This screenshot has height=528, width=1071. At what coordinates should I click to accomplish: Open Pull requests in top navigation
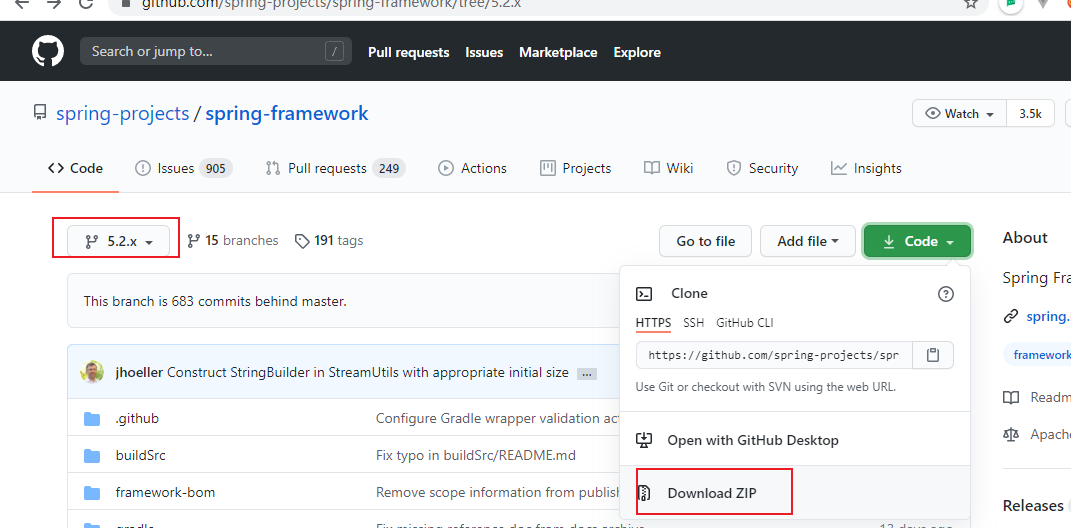(x=408, y=53)
